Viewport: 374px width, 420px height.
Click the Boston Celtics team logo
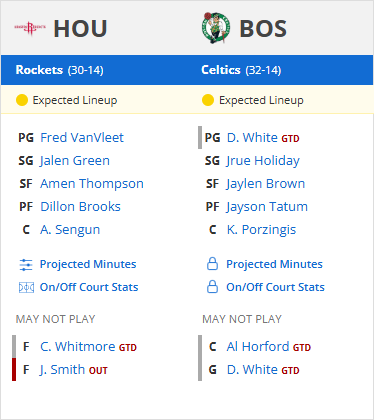216,28
